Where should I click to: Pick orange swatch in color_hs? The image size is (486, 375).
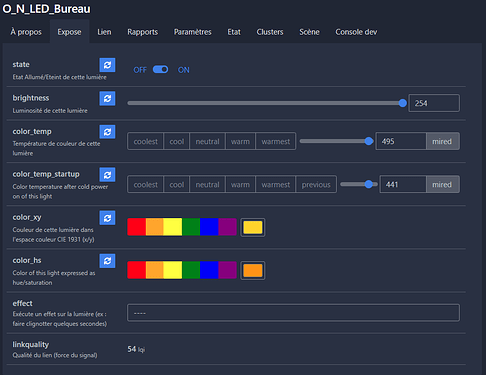click(155, 270)
